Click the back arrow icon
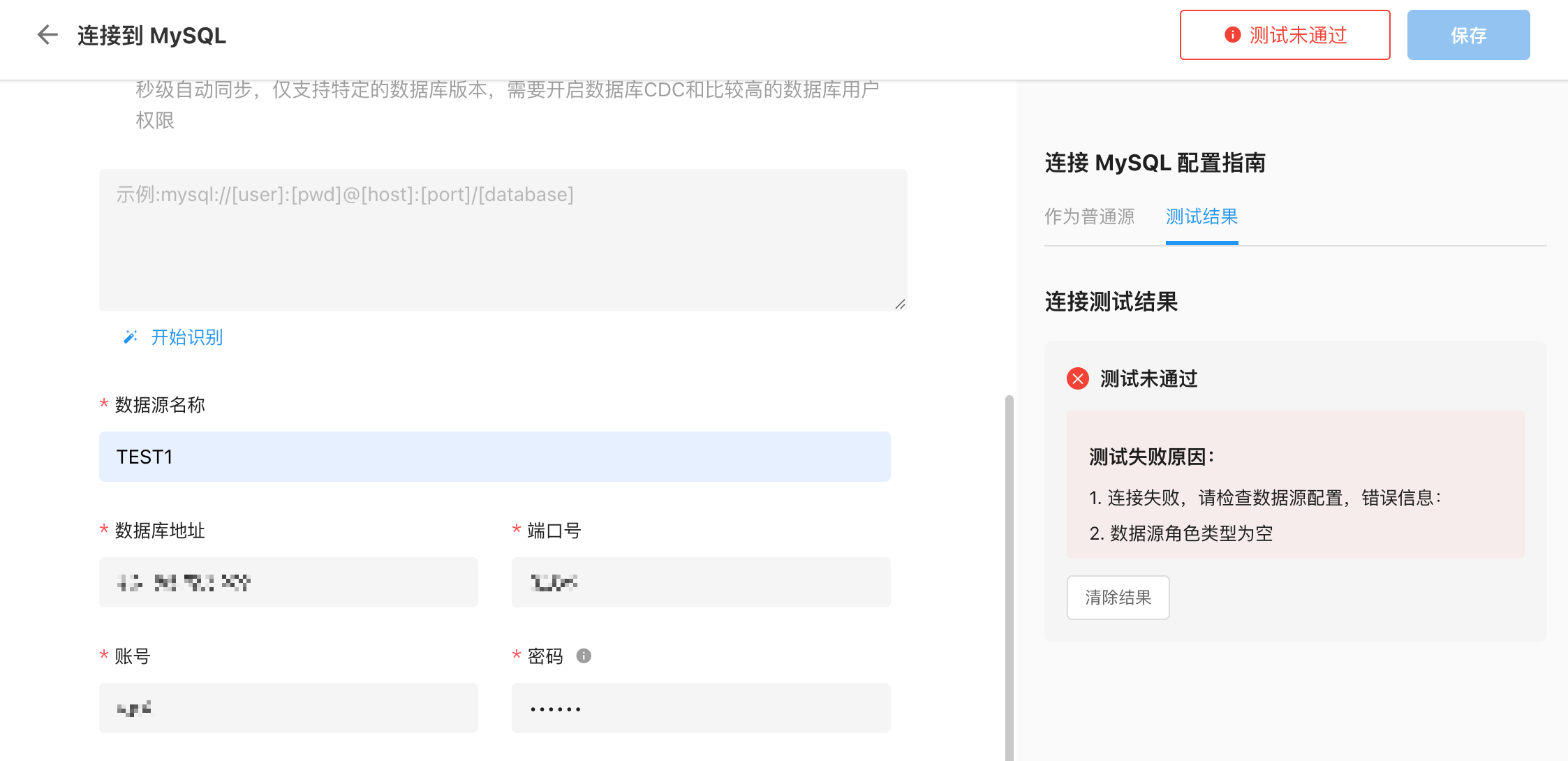Image resolution: width=1568 pixels, height=761 pixels. click(x=47, y=35)
